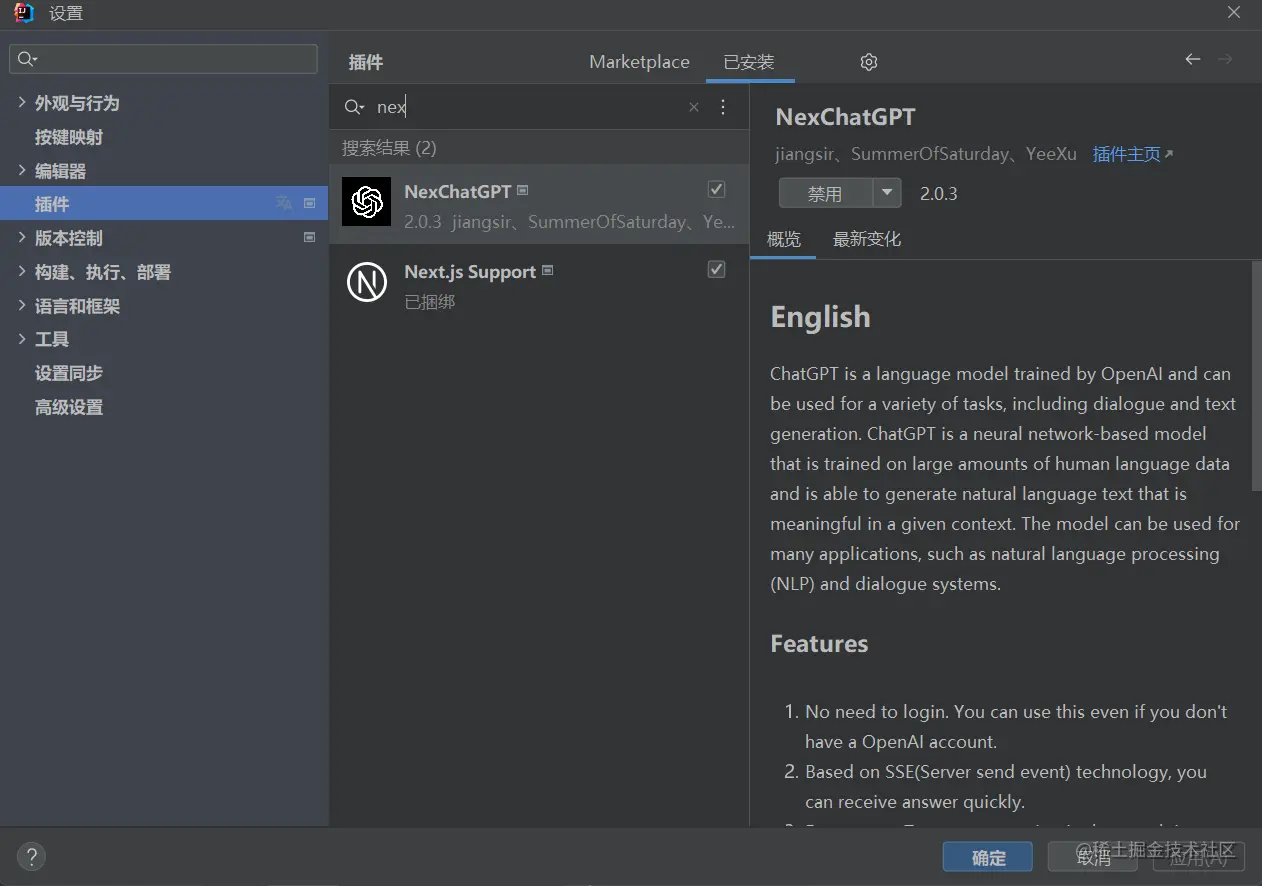The image size is (1262, 886).
Task: Expand the 语言和框架 node
Action: [22, 305]
